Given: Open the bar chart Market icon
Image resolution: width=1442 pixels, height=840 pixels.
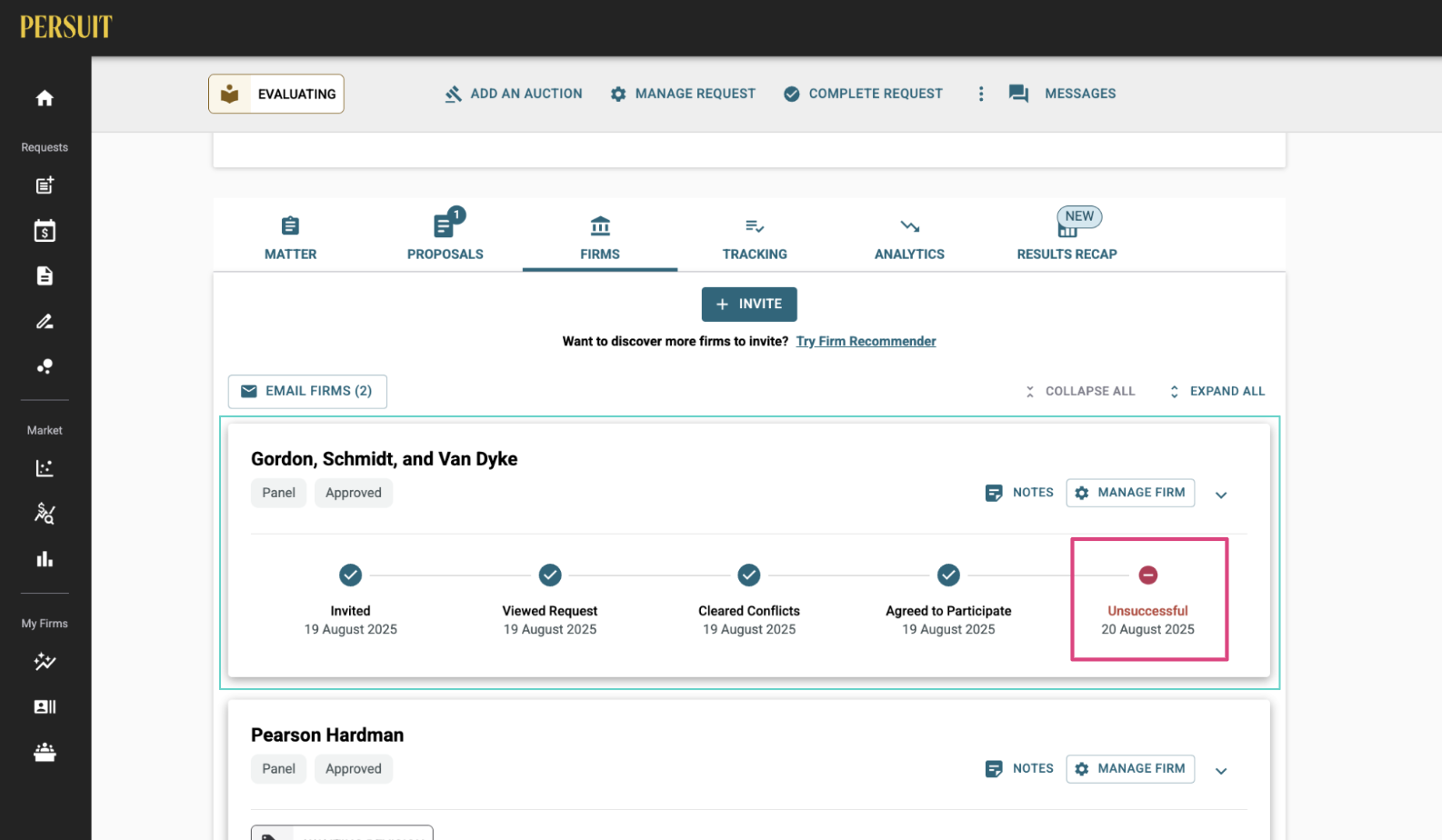Looking at the screenshot, I should [x=45, y=559].
